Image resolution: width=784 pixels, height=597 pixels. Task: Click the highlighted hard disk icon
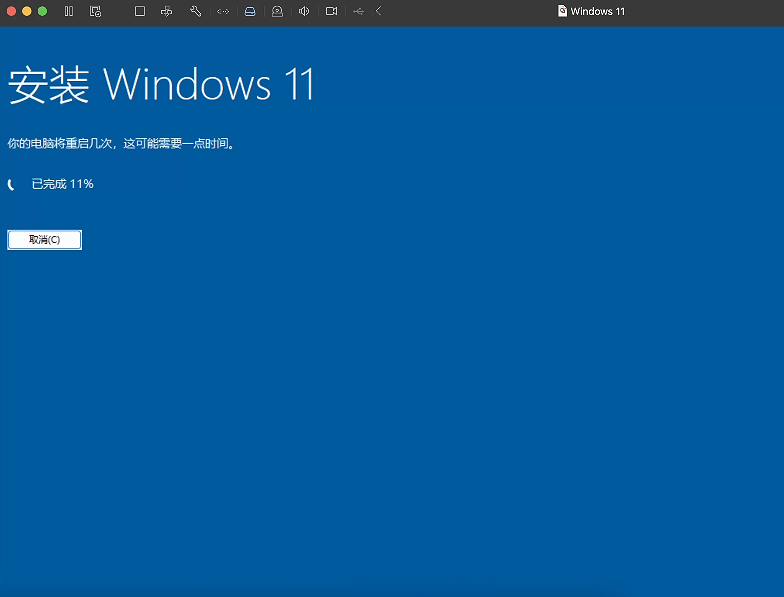tap(250, 11)
